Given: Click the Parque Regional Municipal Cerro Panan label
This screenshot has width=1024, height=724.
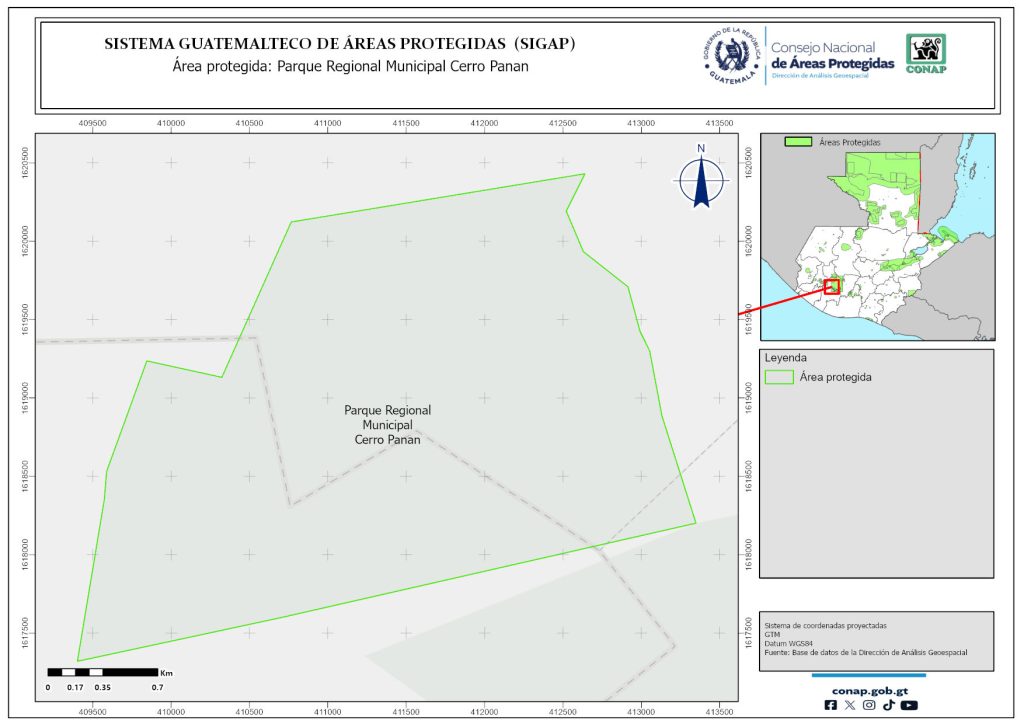Looking at the screenshot, I should pos(387,424).
